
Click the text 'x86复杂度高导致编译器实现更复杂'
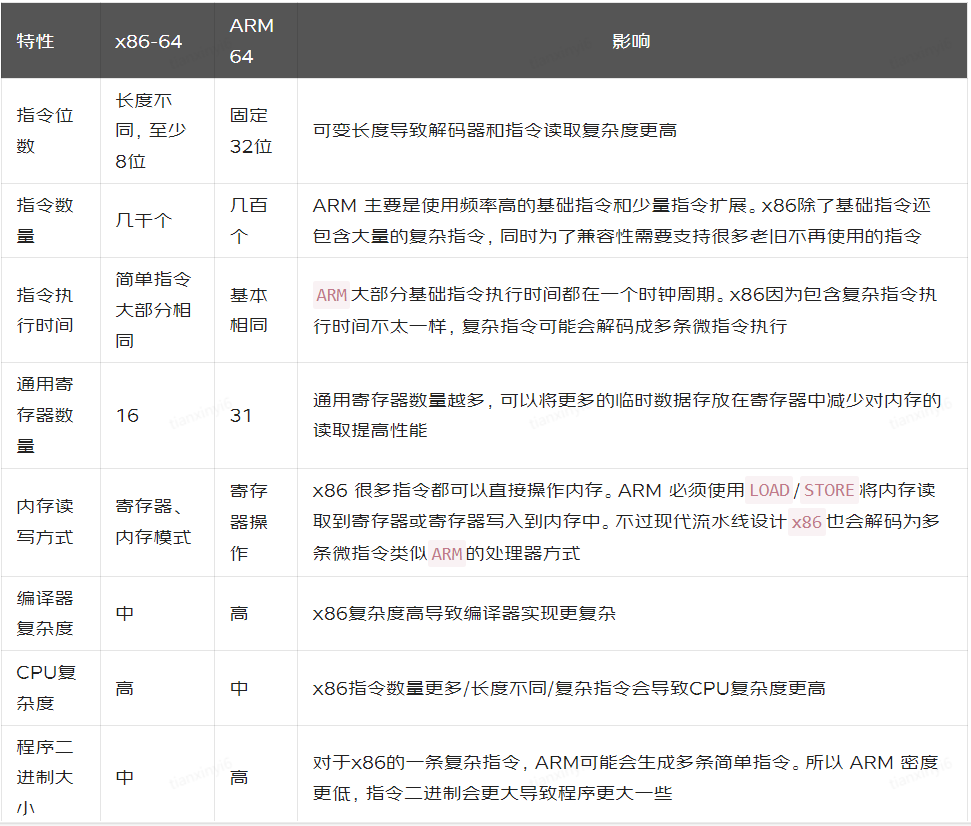pos(464,614)
